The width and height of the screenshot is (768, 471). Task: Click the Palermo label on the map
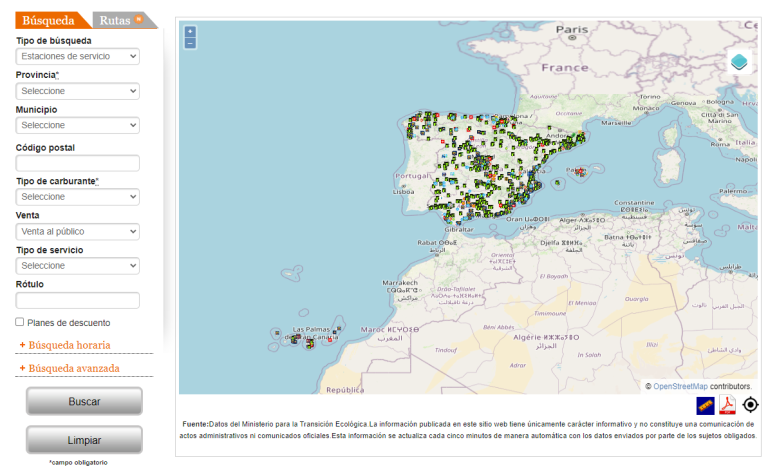click(733, 191)
